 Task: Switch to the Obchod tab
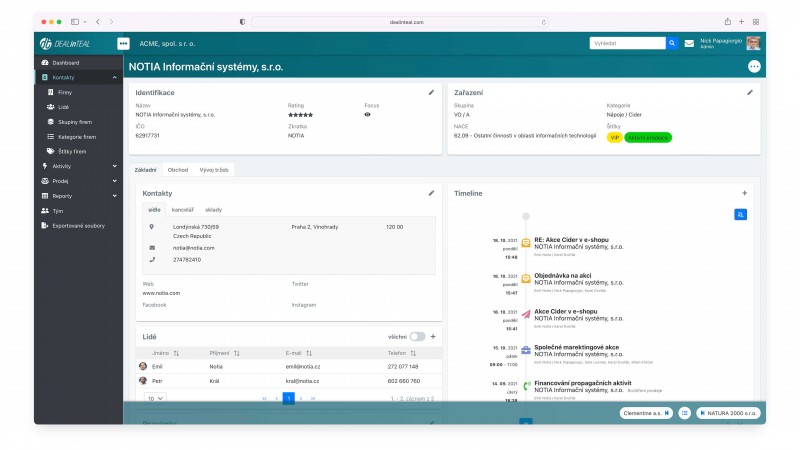pos(177,170)
